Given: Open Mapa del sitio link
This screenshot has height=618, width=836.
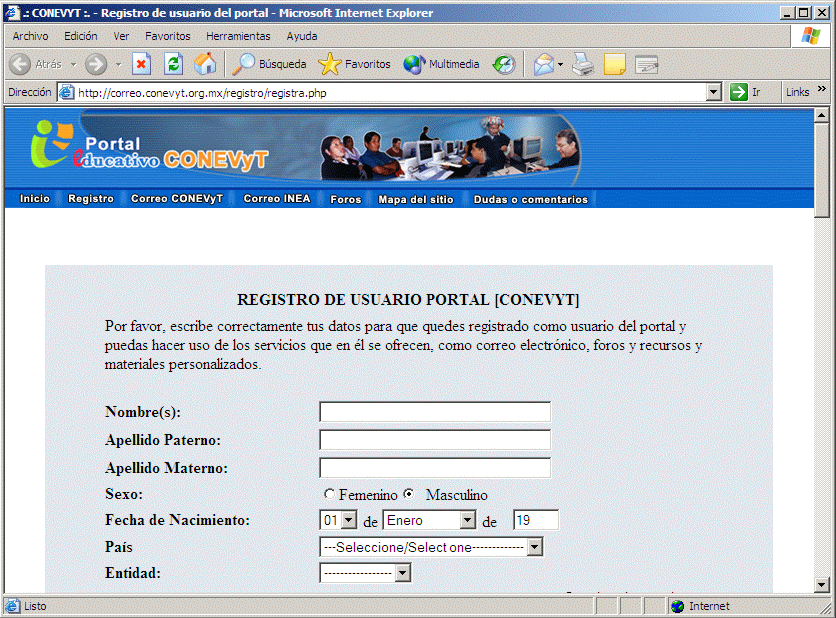Looking at the screenshot, I should (x=416, y=199).
